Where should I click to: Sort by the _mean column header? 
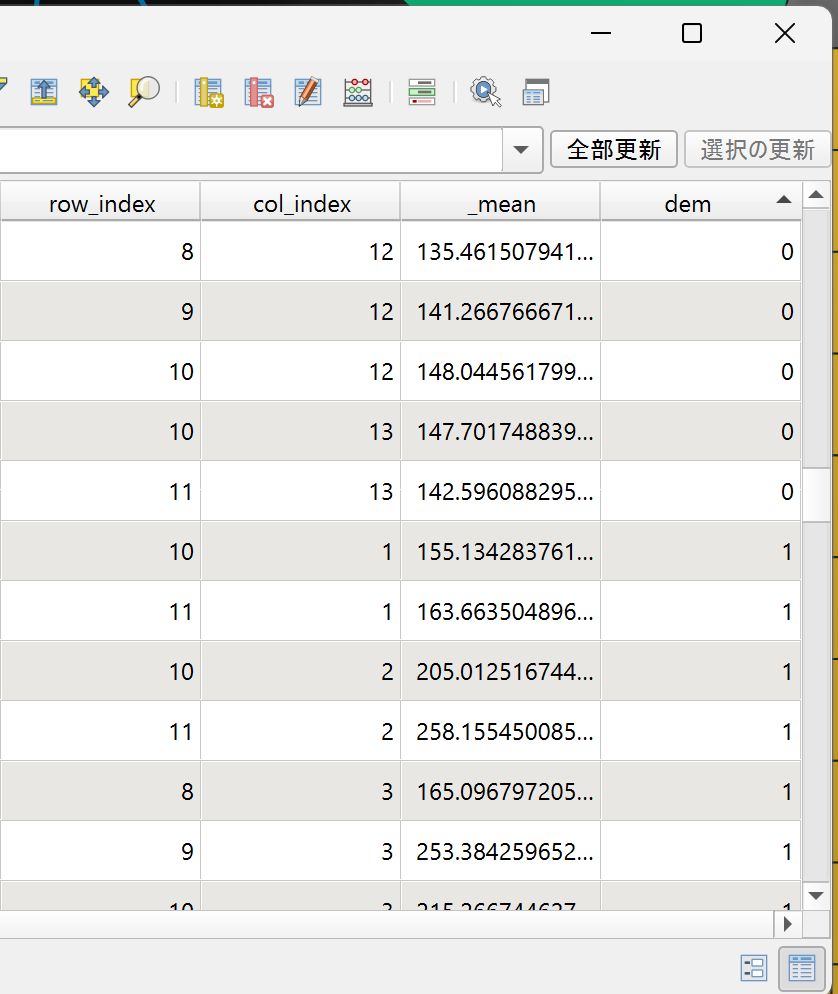click(501, 204)
